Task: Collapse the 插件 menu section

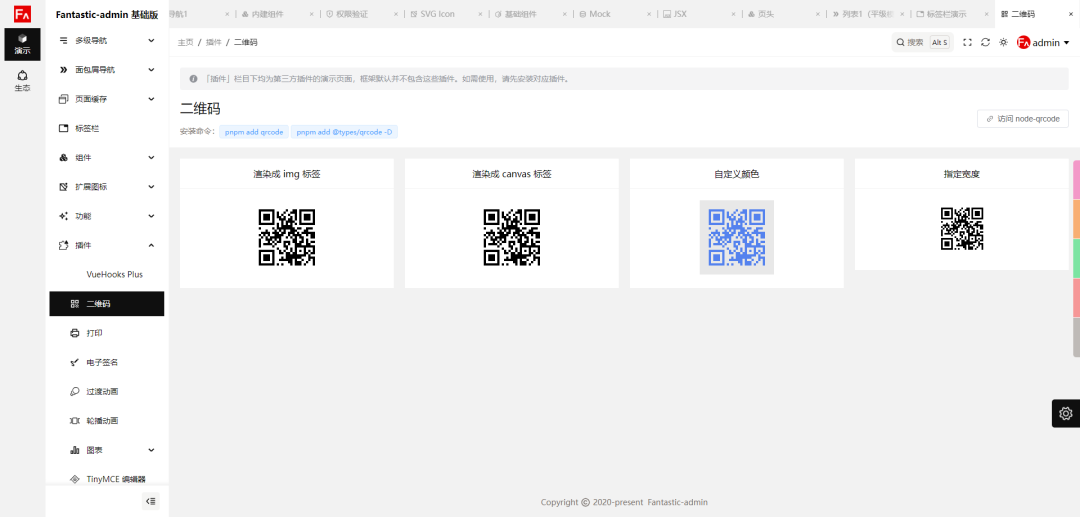Action: (x=151, y=245)
